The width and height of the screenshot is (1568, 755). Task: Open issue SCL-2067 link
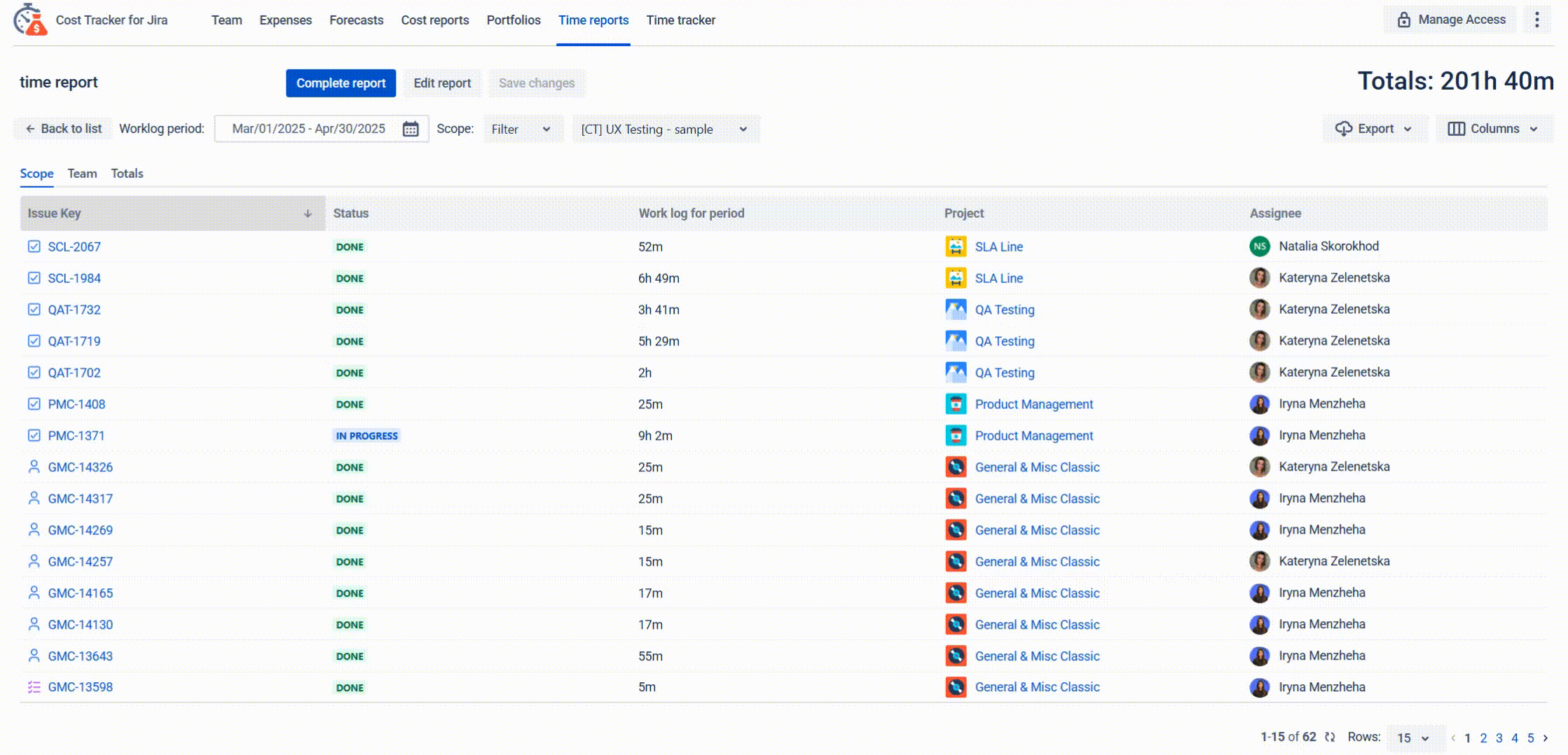pyautogui.click(x=74, y=247)
